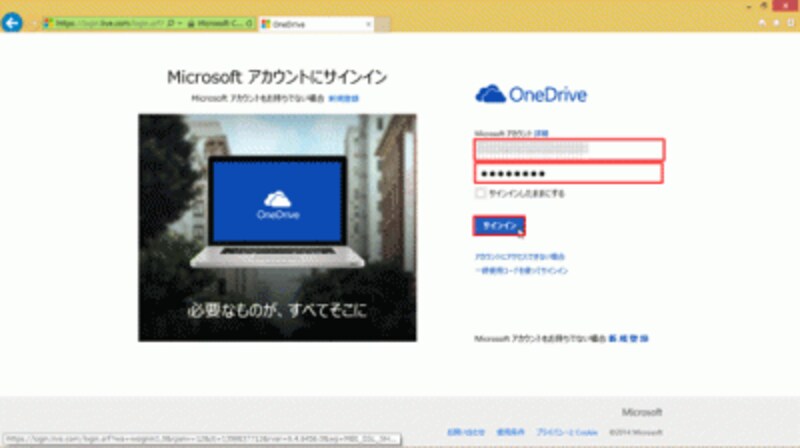Open the 詳細 link beside Microsoft アカウント
Image resolution: width=800 pixels, height=448 pixels.
click(541, 133)
